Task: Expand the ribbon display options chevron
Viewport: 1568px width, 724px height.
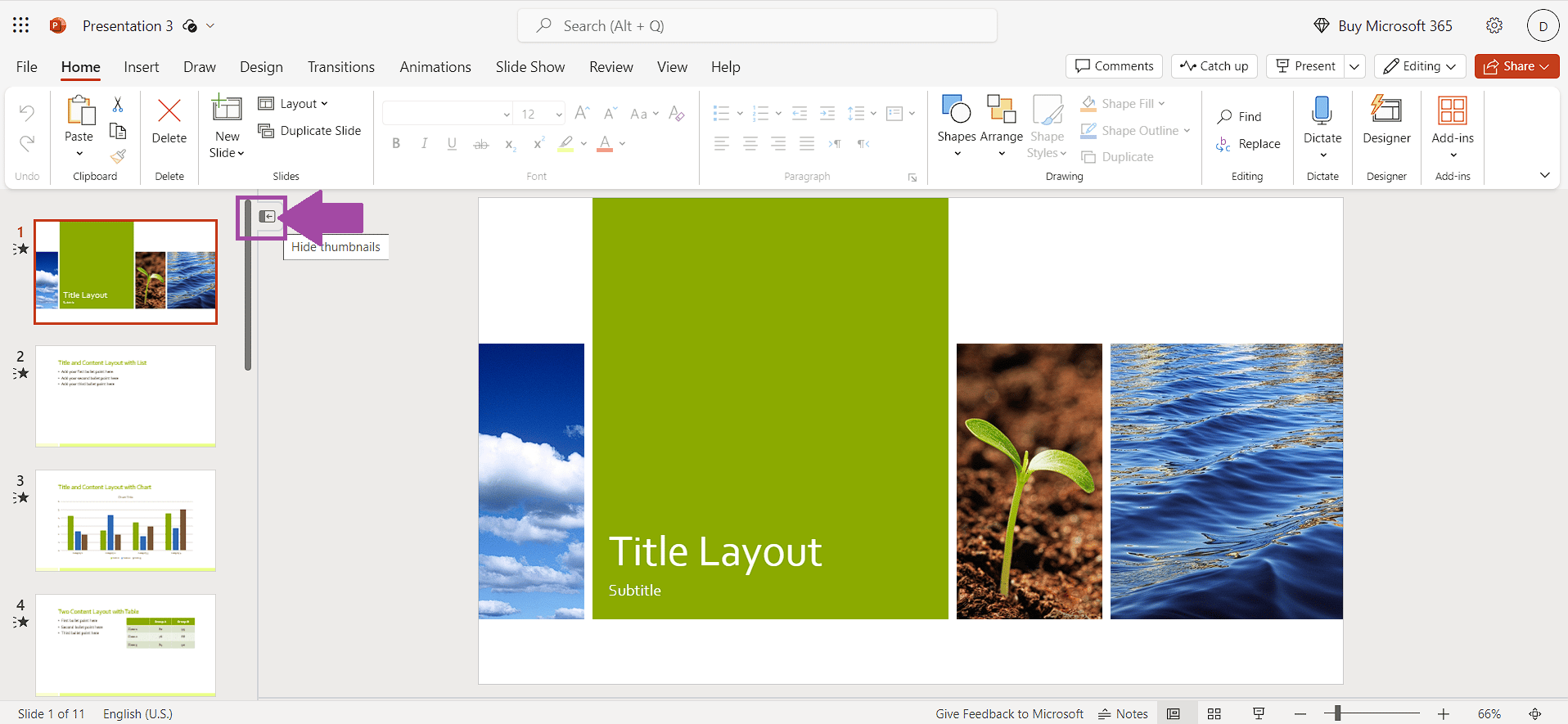Action: (1544, 175)
